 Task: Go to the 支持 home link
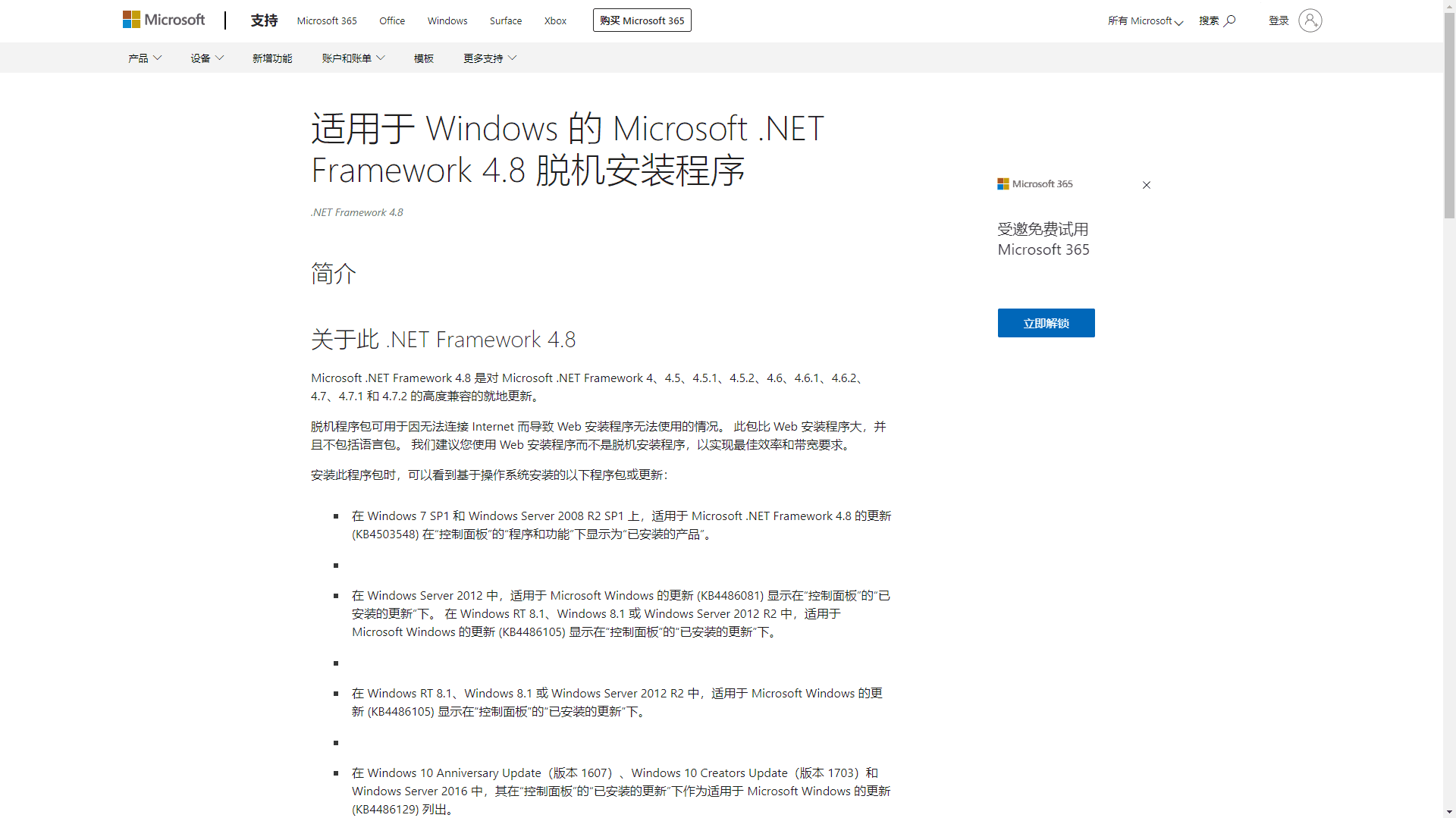(x=264, y=20)
